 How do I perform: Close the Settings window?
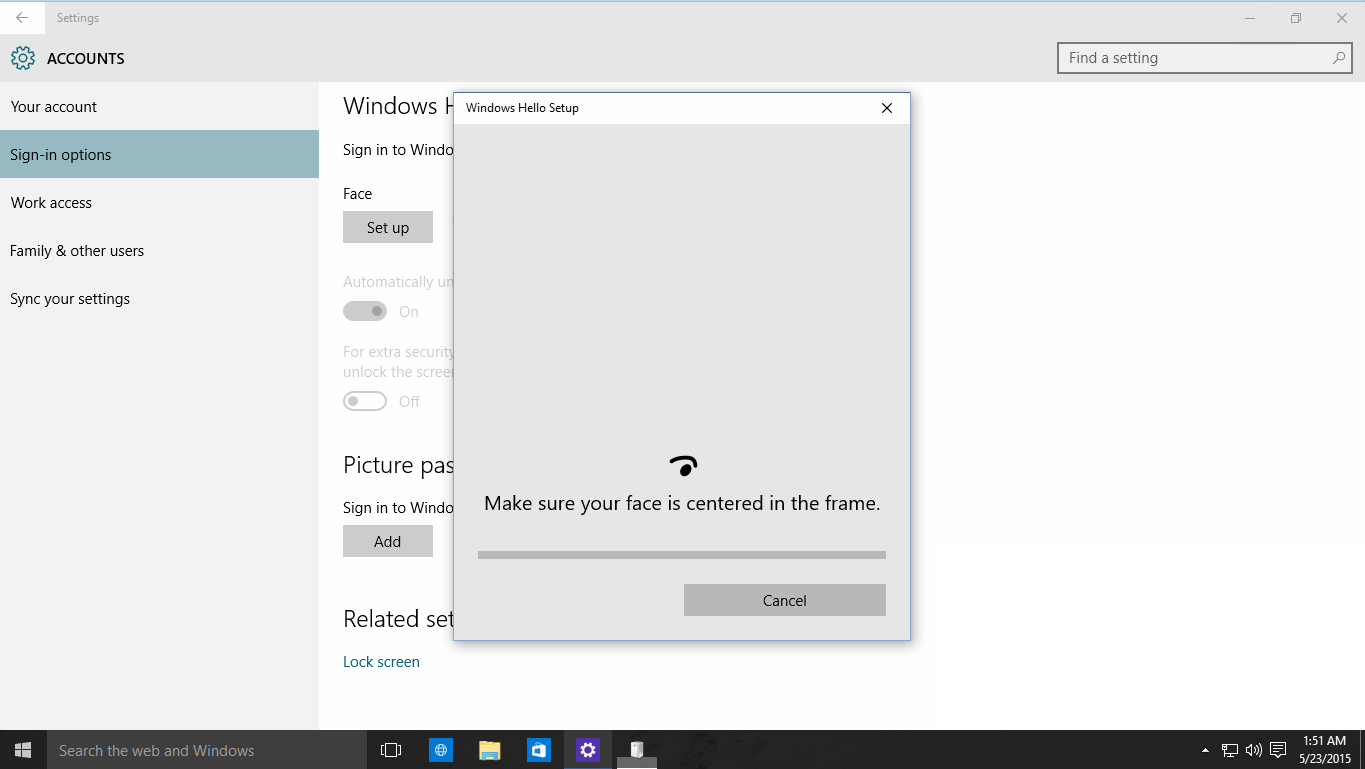point(1342,18)
